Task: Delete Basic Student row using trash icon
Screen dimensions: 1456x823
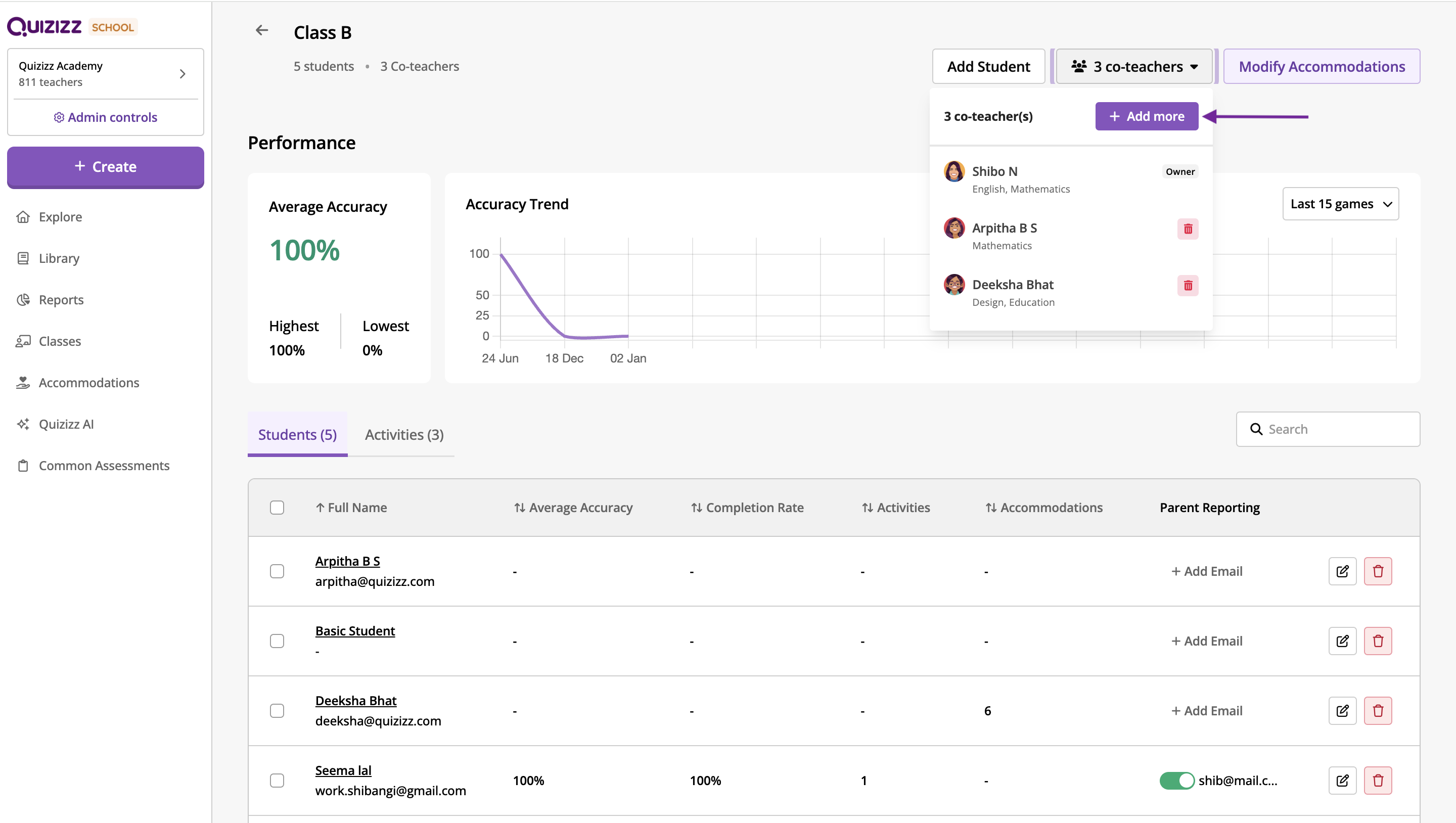Action: coord(1378,641)
